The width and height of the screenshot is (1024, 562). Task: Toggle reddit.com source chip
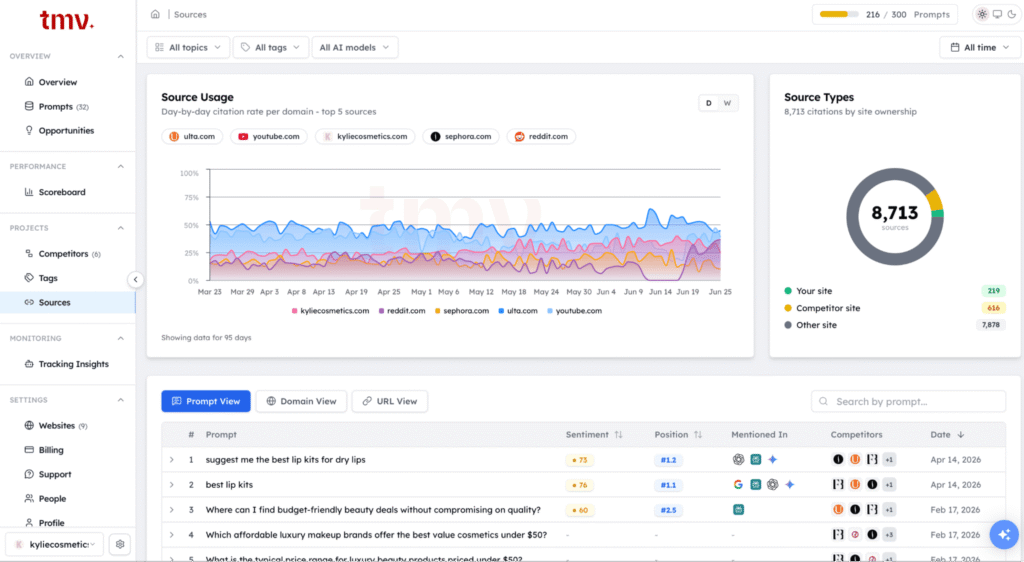coord(541,136)
